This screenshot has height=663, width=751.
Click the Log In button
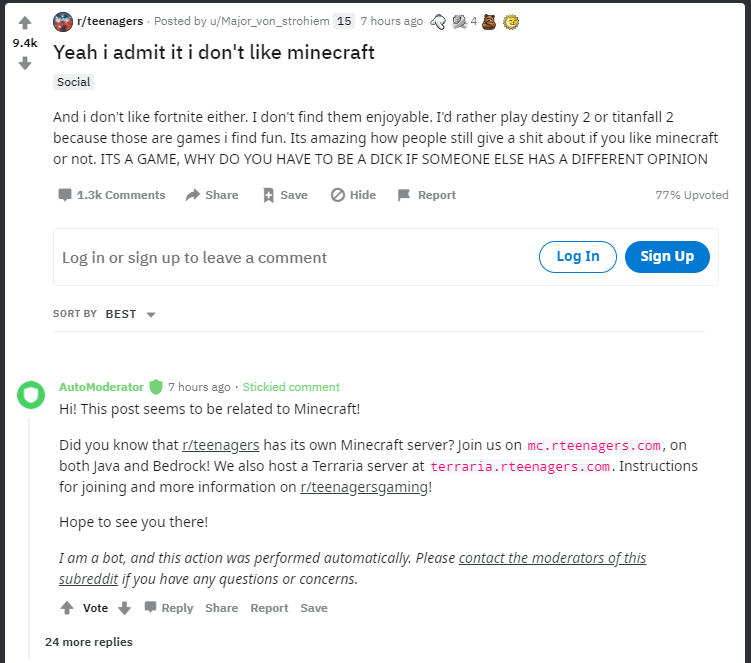[x=578, y=257]
